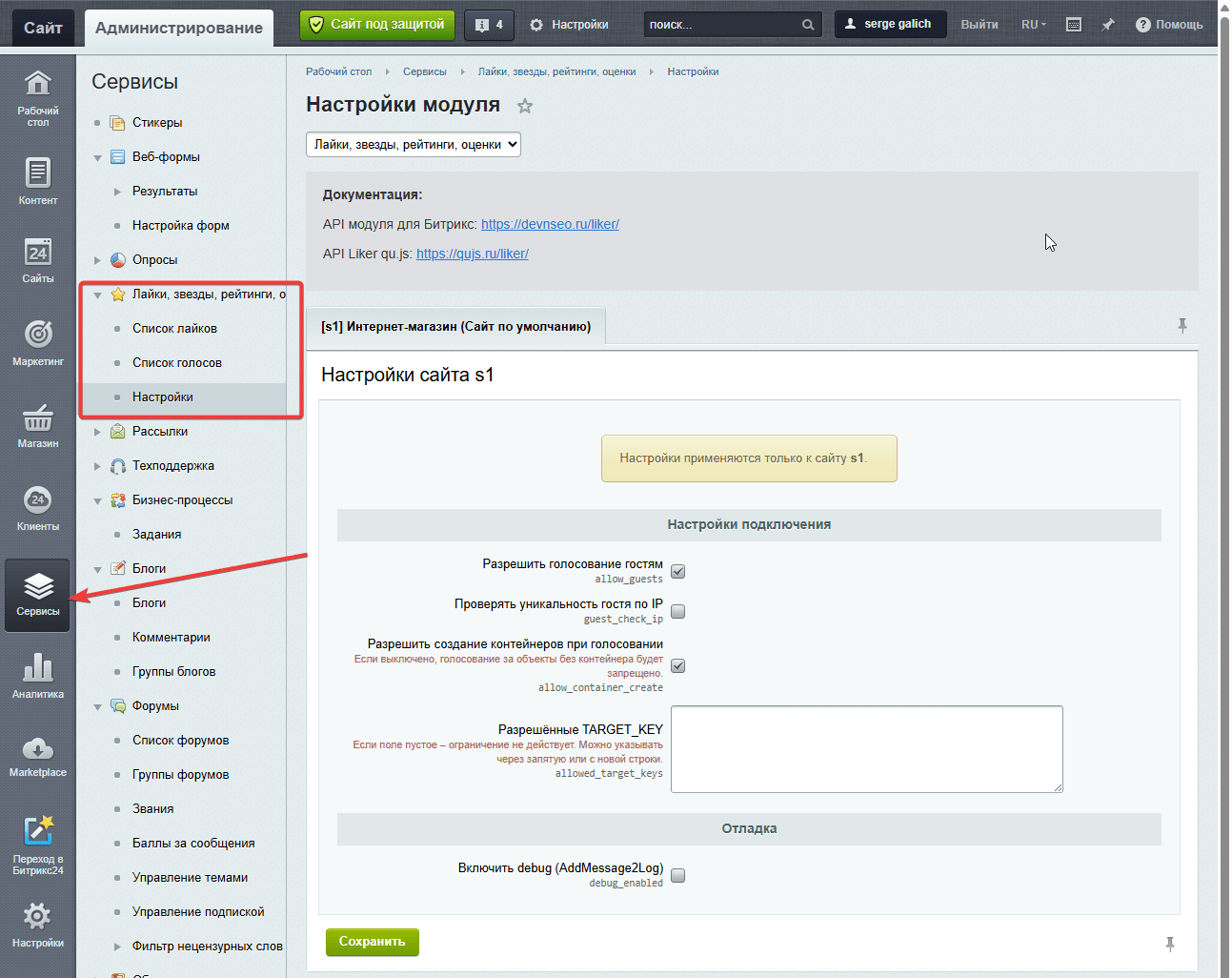The width and height of the screenshot is (1232, 978).
Task: Click the Выйти logout link
Action: 980,25
